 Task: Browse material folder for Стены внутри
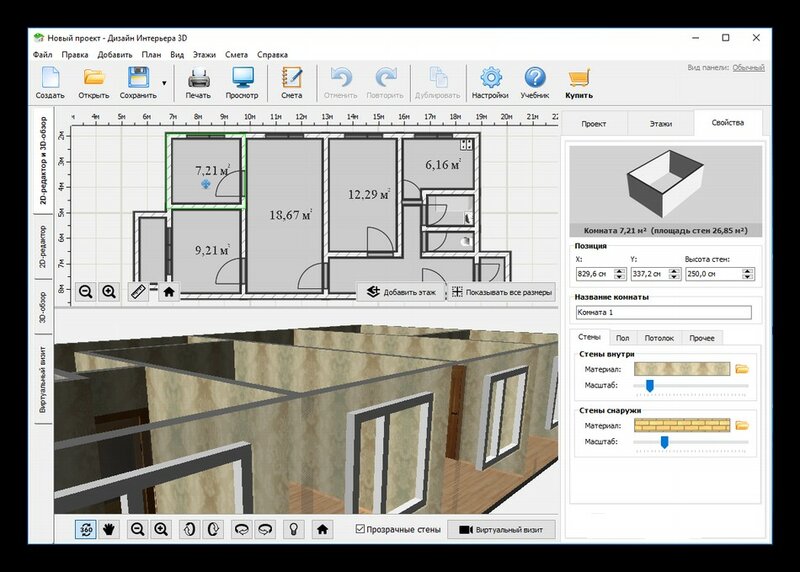click(742, 369)
